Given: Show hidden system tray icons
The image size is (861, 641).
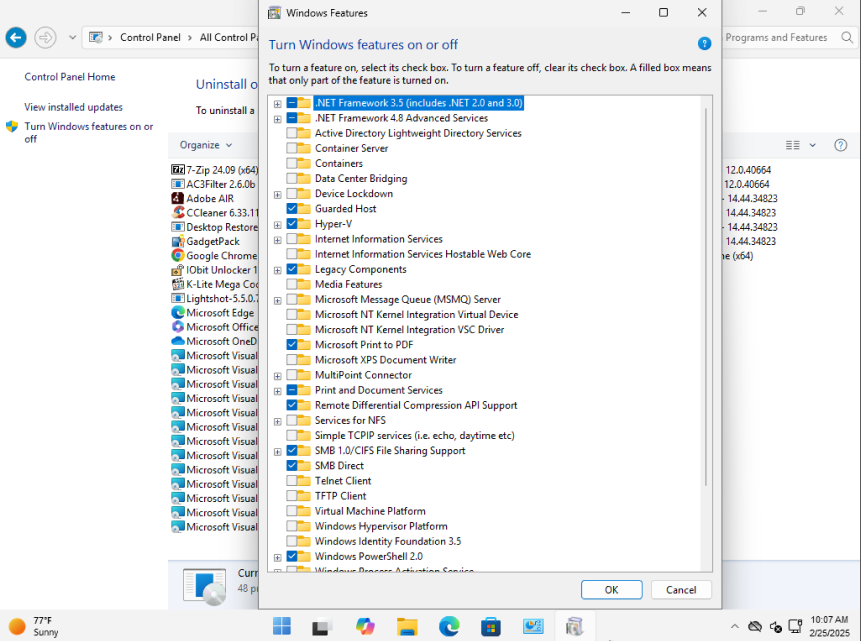Looking at the screenshot, I should [x=734, y=626].
